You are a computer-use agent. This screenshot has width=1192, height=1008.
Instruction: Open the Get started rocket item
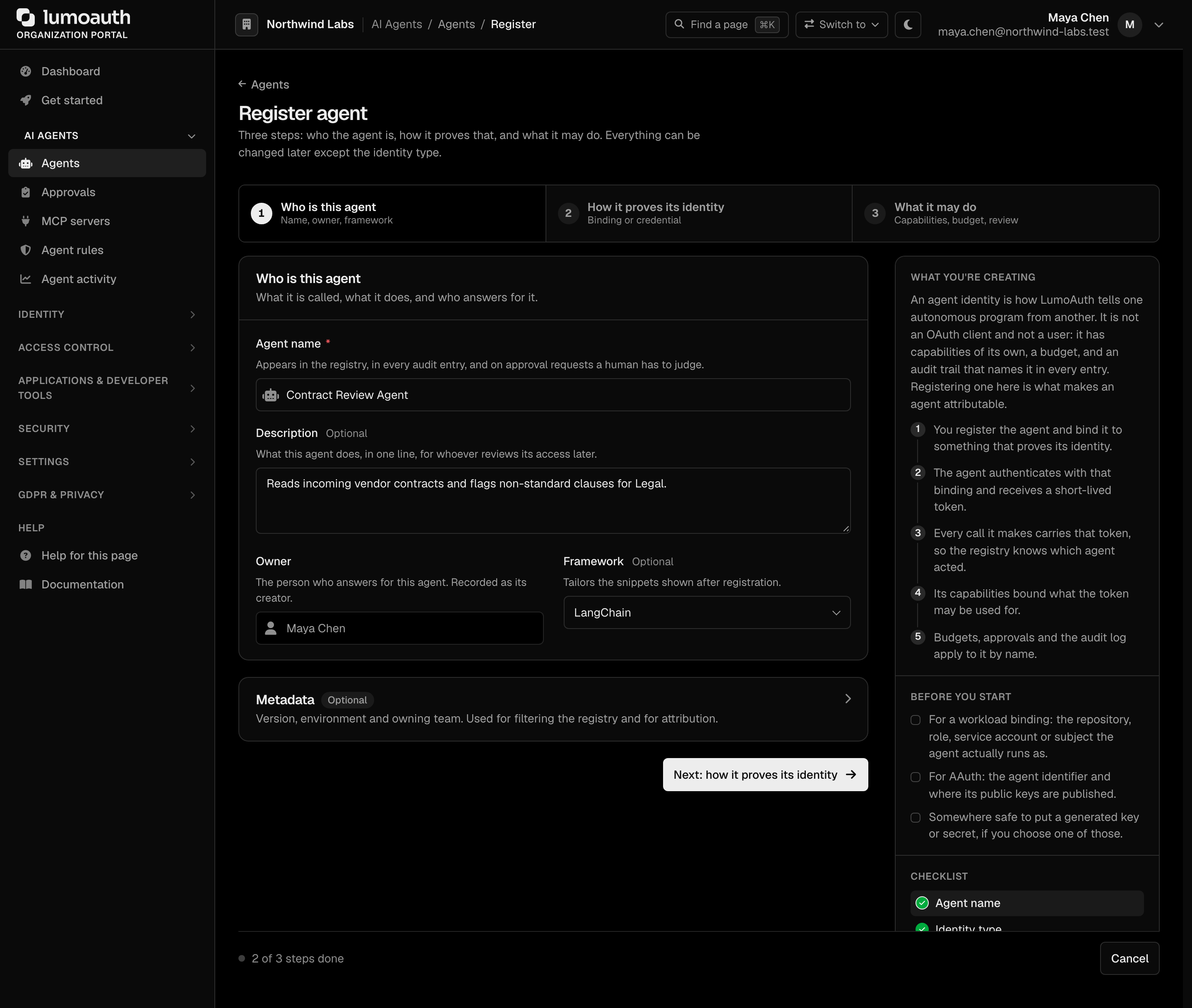[107, 100]
